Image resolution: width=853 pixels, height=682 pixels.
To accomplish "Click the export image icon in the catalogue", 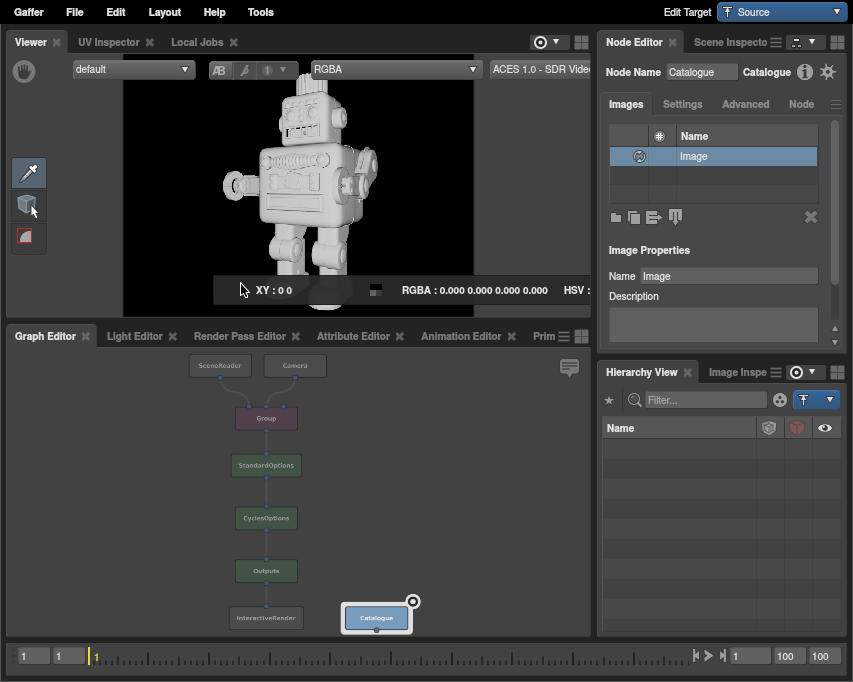I will pos(654,218).
